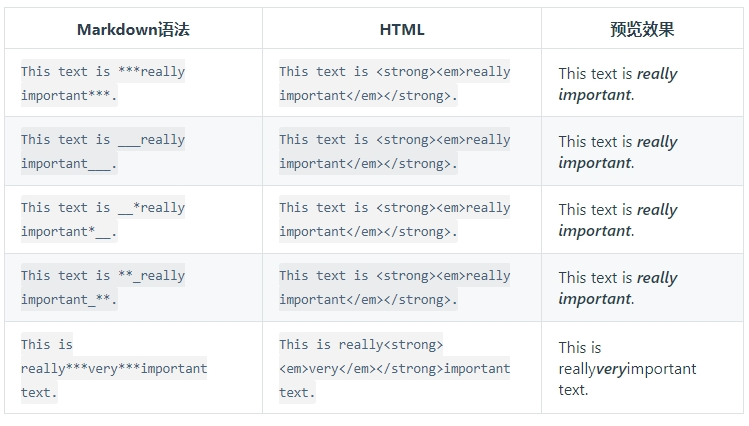Select Markdown code with ***really important***
The height and width of the screenshot is (426, 749).
(x=103, y=84)
